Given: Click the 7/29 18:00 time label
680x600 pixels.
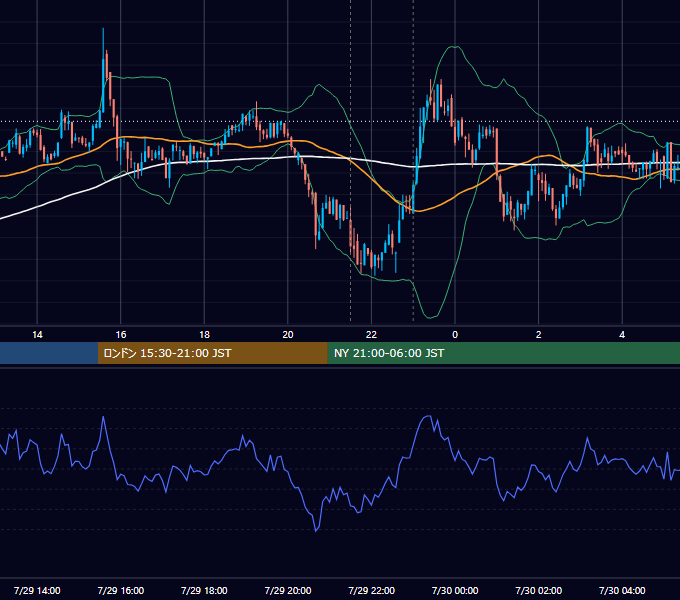Looking at the screenshot, I should (204, 590).
